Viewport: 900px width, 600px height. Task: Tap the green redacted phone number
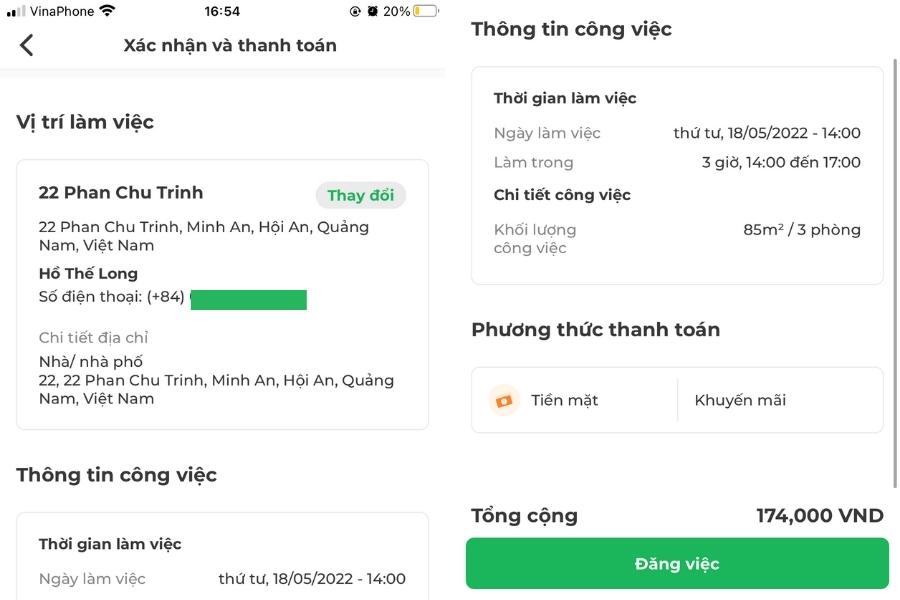pyautogui.click(x=248, y=299)
